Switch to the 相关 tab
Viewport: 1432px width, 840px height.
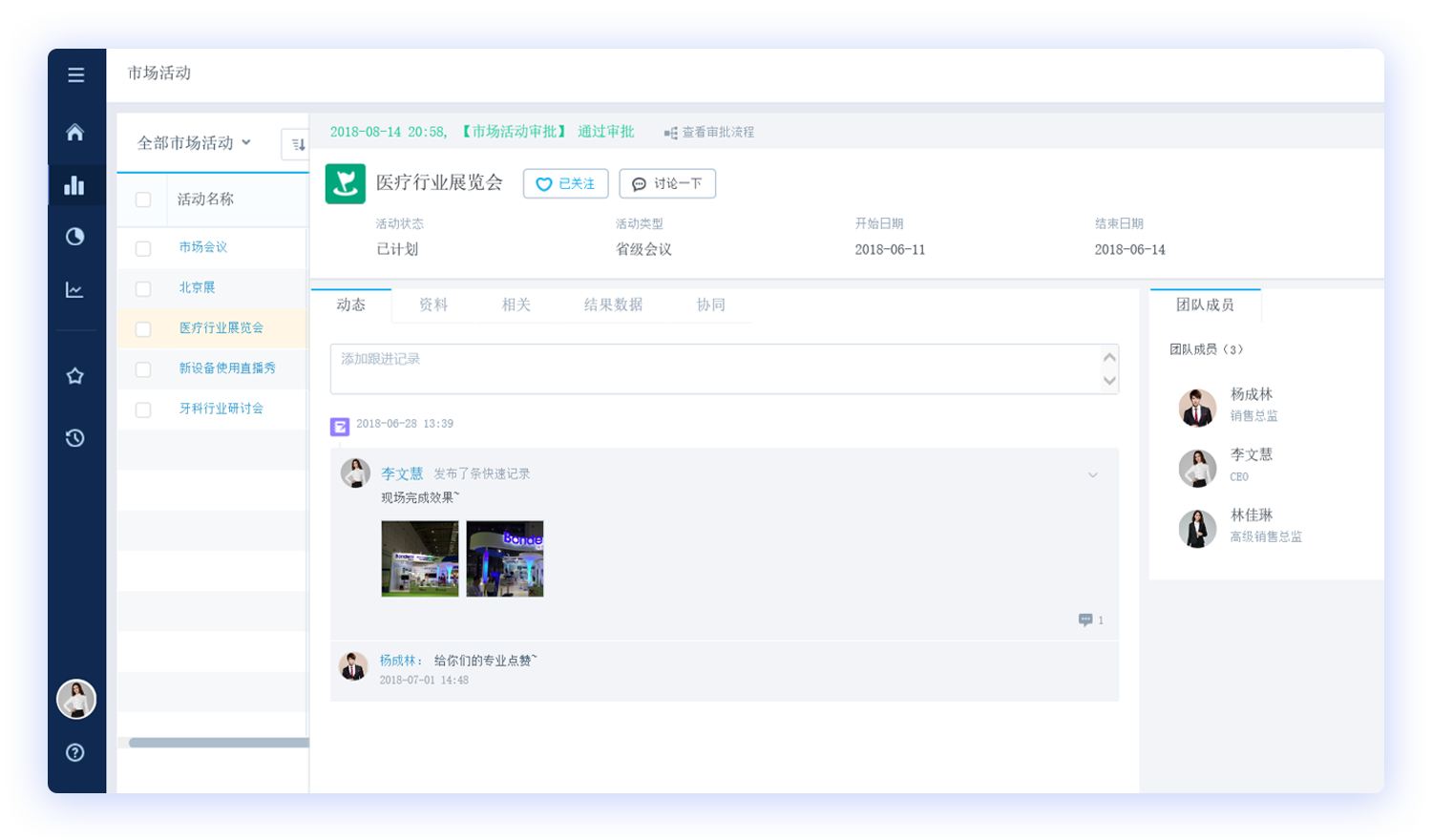coord(516,304)
